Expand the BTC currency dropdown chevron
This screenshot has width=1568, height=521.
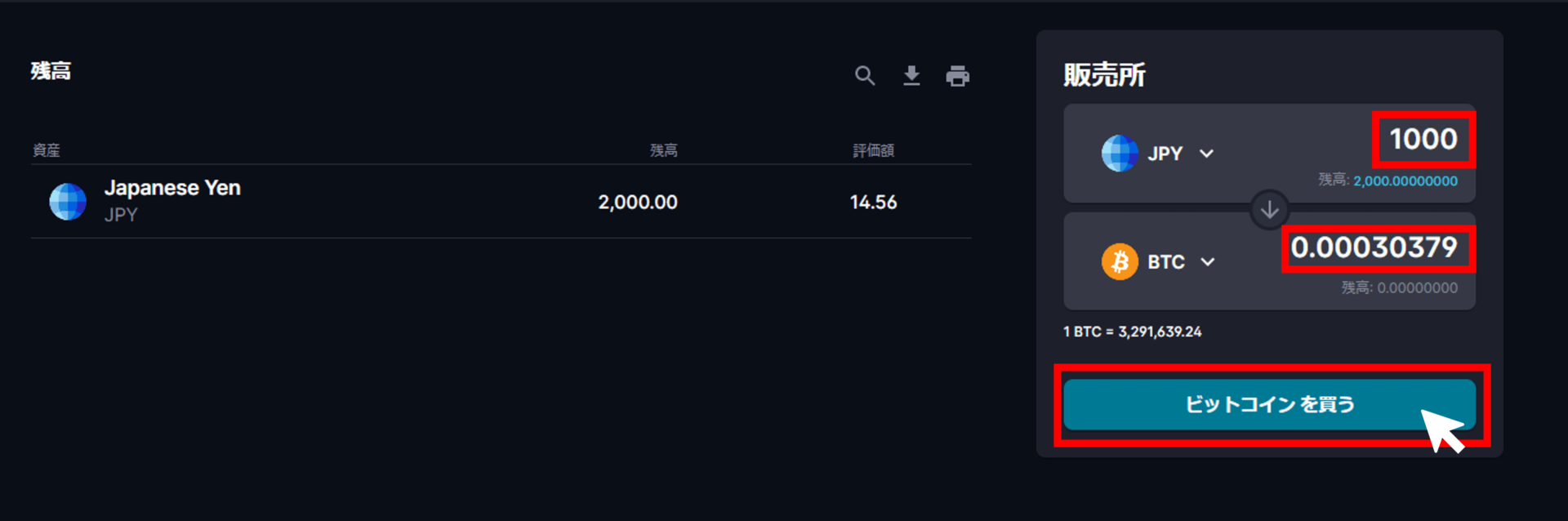pyautogui.click(x=1208, y=262)
